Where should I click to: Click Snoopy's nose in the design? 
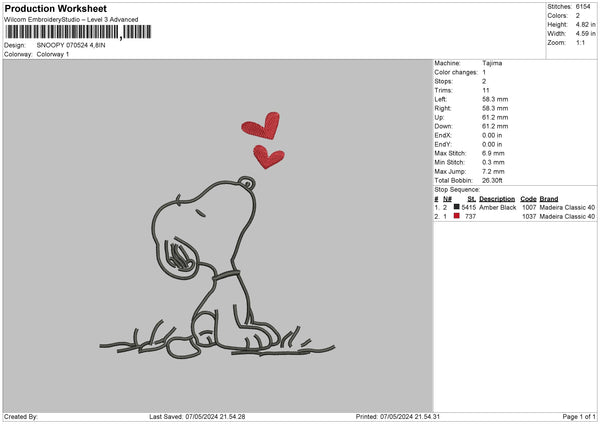[247, 182]
